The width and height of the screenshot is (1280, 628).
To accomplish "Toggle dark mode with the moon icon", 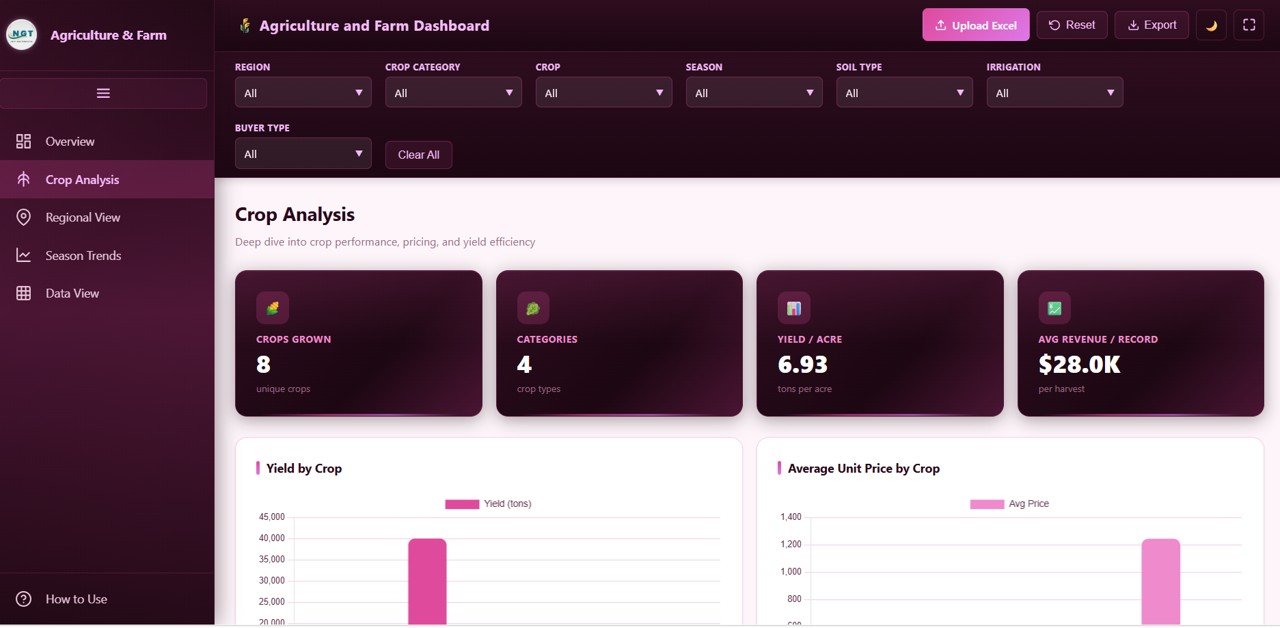I will [x=1211, y=25].
